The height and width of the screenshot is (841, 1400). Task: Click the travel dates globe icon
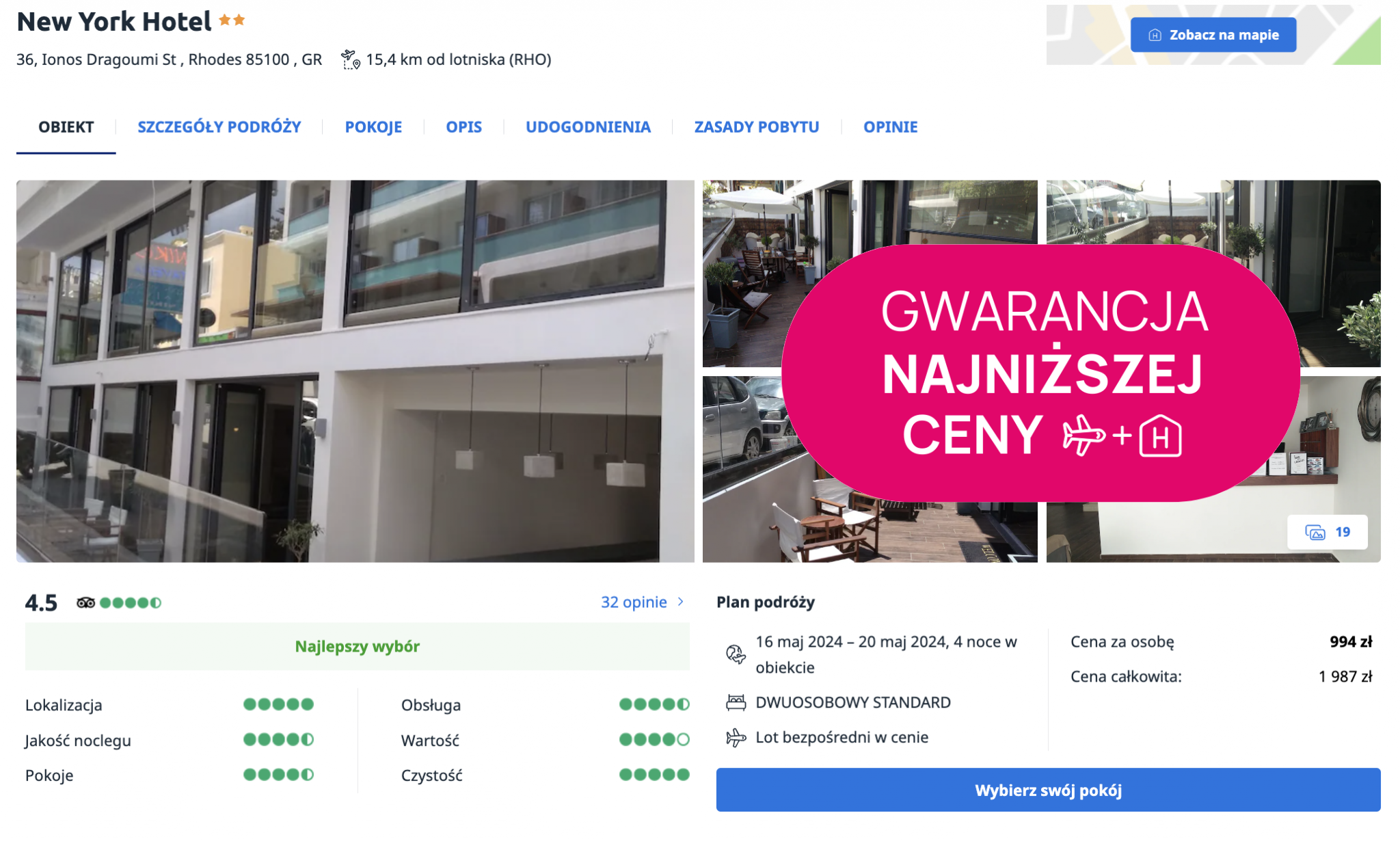[x=736, y=654]
